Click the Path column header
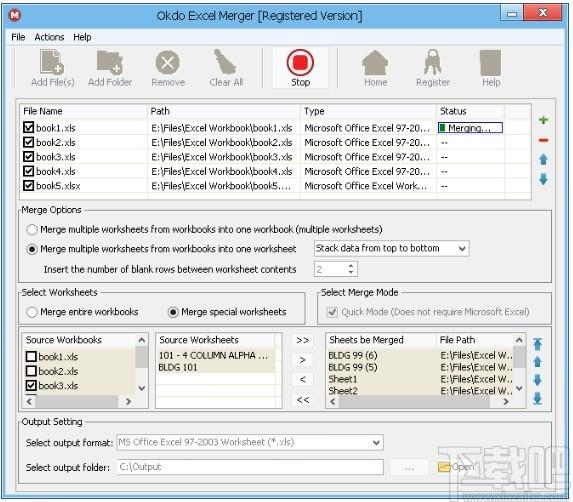 (x=224, y=111)
